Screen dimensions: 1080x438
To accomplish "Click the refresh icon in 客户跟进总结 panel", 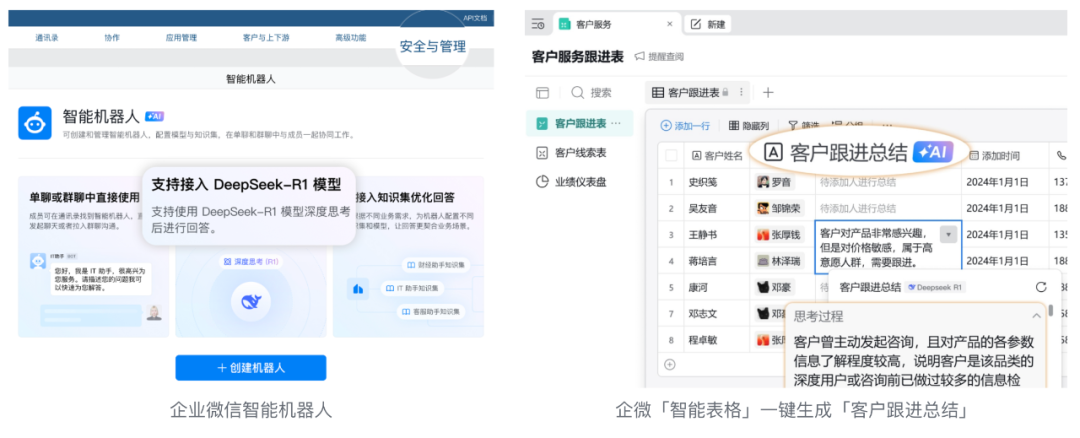I will [1041, 286].
